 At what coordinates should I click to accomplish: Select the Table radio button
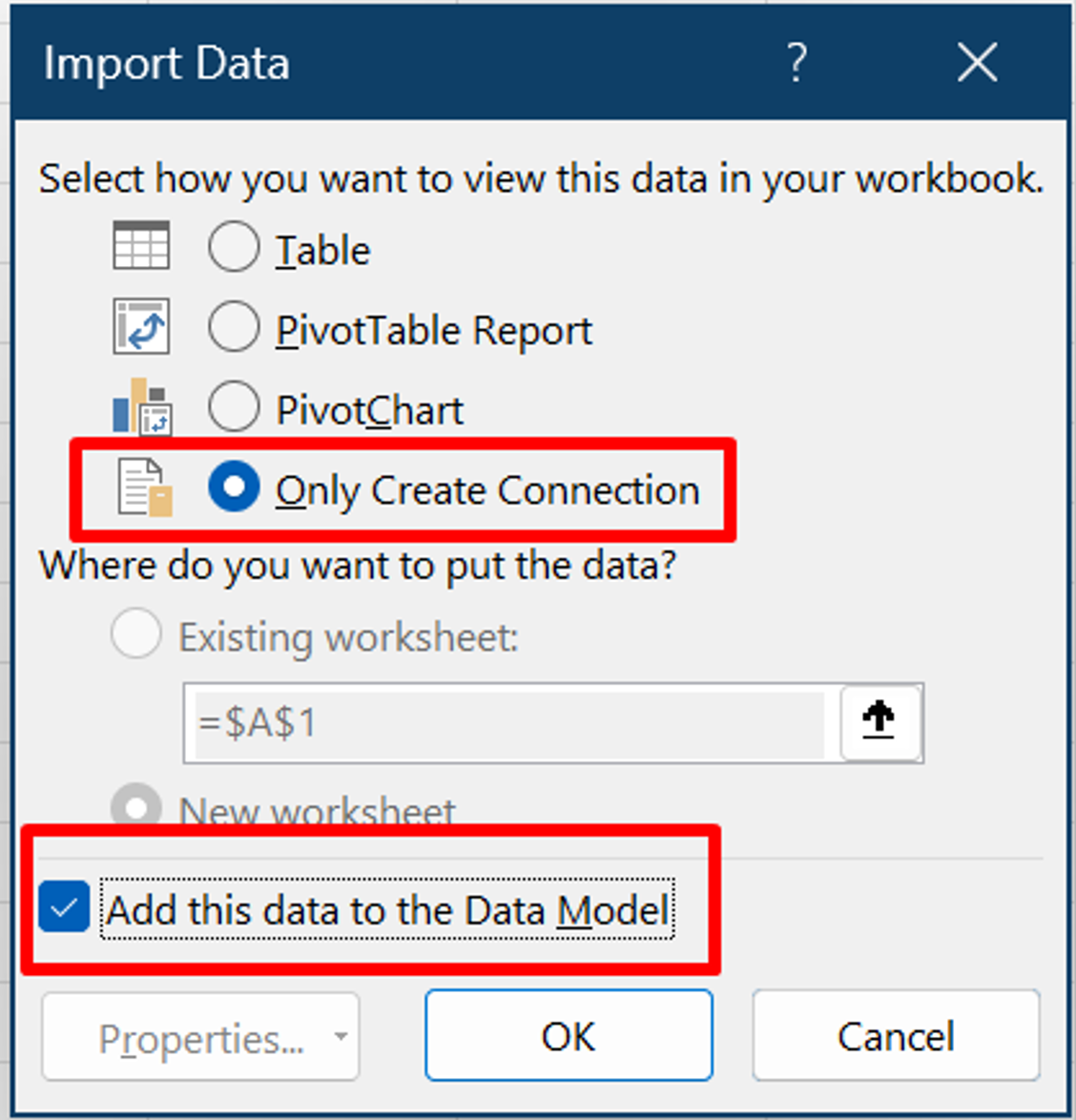tap(233, 246)
